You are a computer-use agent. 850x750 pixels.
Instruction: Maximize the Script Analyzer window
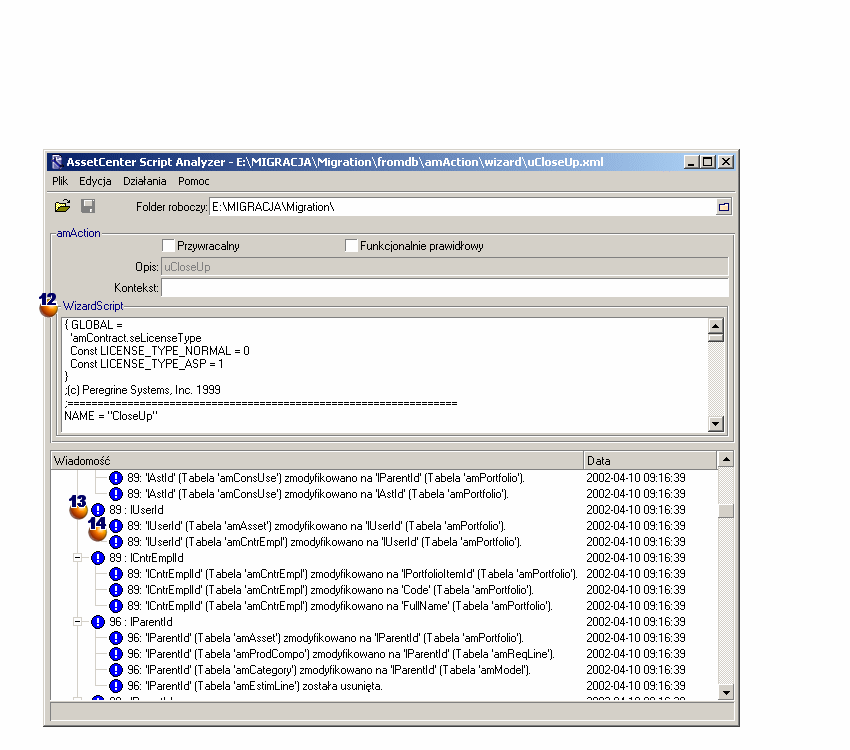707,161
